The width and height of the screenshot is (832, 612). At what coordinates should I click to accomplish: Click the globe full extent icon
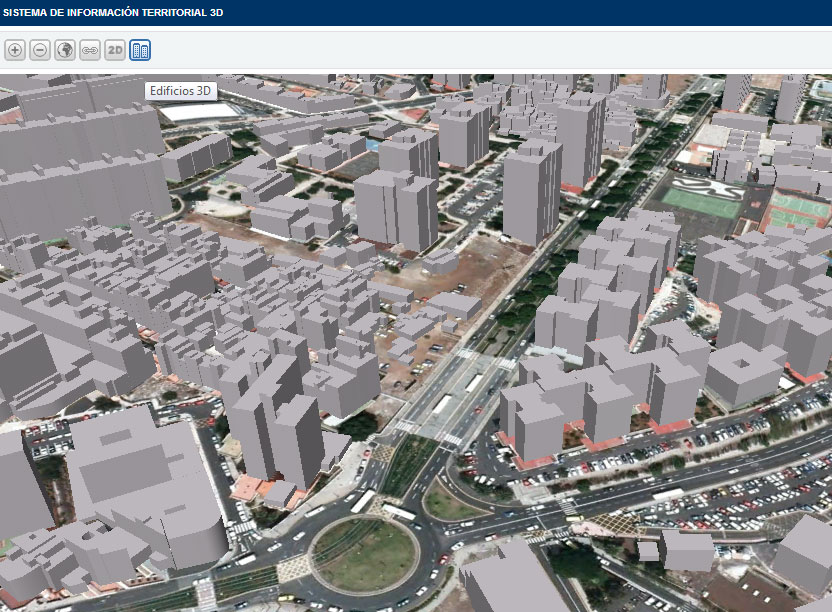pyautogui.click(x=65, y=50)
